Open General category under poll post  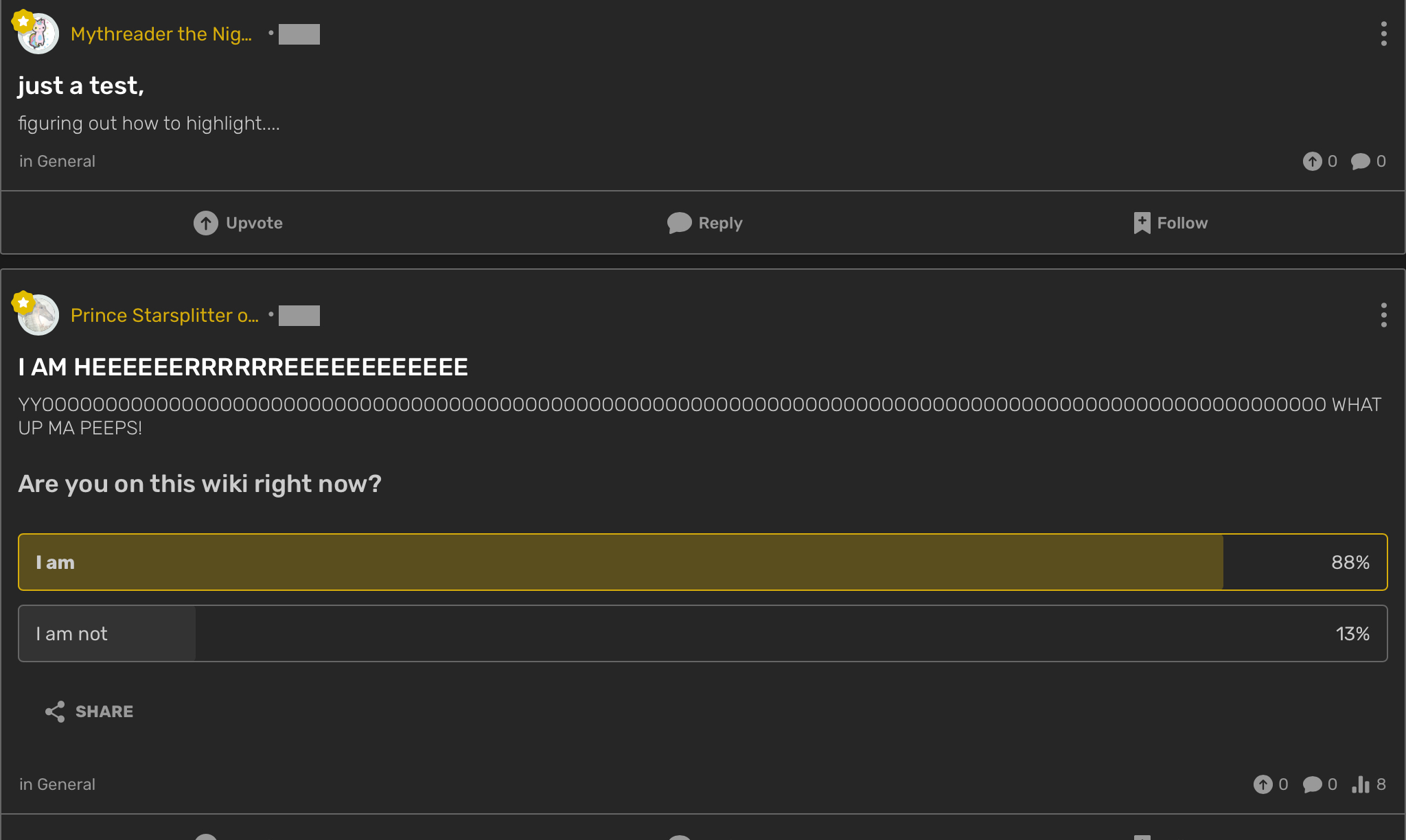click(66, 784)
